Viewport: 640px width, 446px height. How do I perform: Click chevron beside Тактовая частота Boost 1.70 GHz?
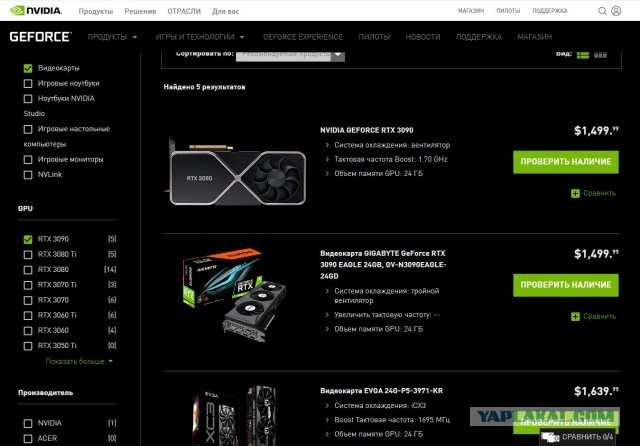[327, 160]
